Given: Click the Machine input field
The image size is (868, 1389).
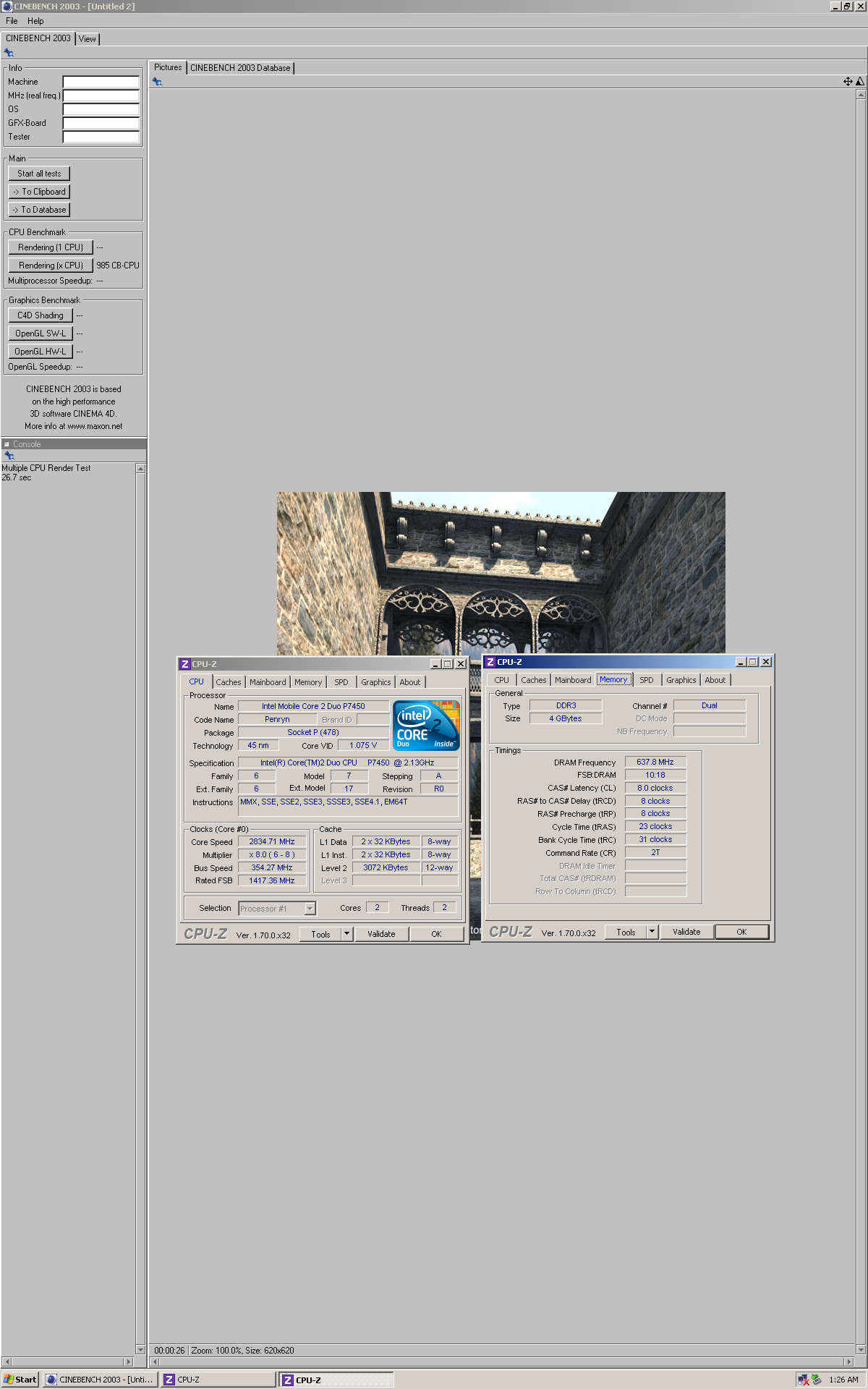Looking at the screenshot, I should (x=101, y=82).
